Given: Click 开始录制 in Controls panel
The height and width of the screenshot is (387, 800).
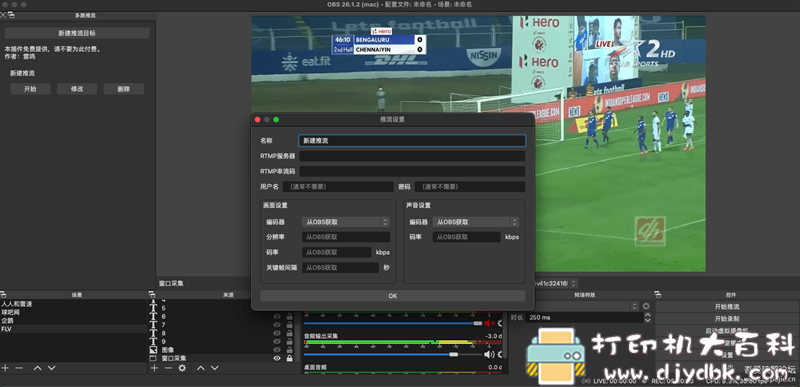Looking at the screenshot, I should pyautogui.click(x=727, y=319).
